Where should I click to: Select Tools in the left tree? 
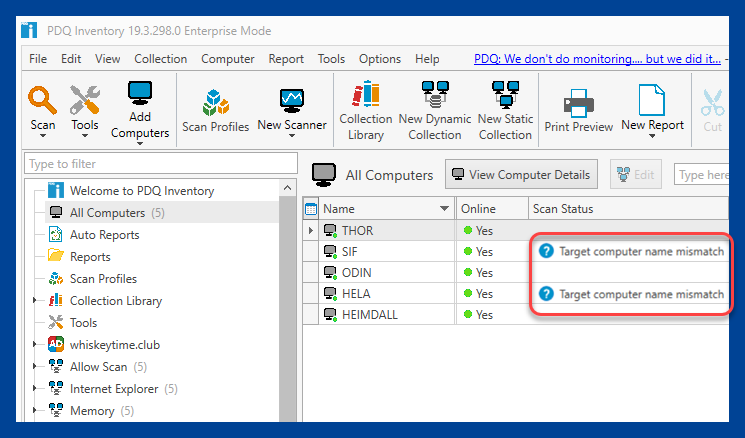coord(83,323)
